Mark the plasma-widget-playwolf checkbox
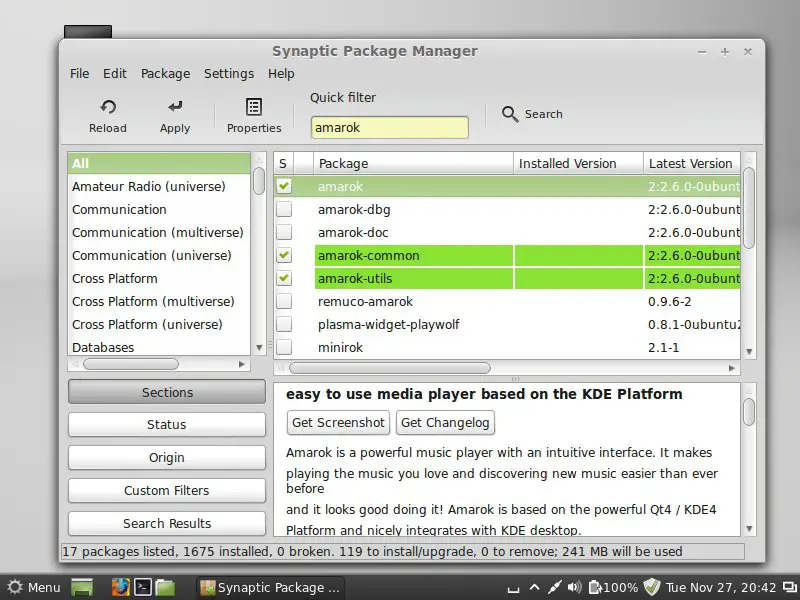The width and height of the screenshot is (800, 600). click(284, 324)
